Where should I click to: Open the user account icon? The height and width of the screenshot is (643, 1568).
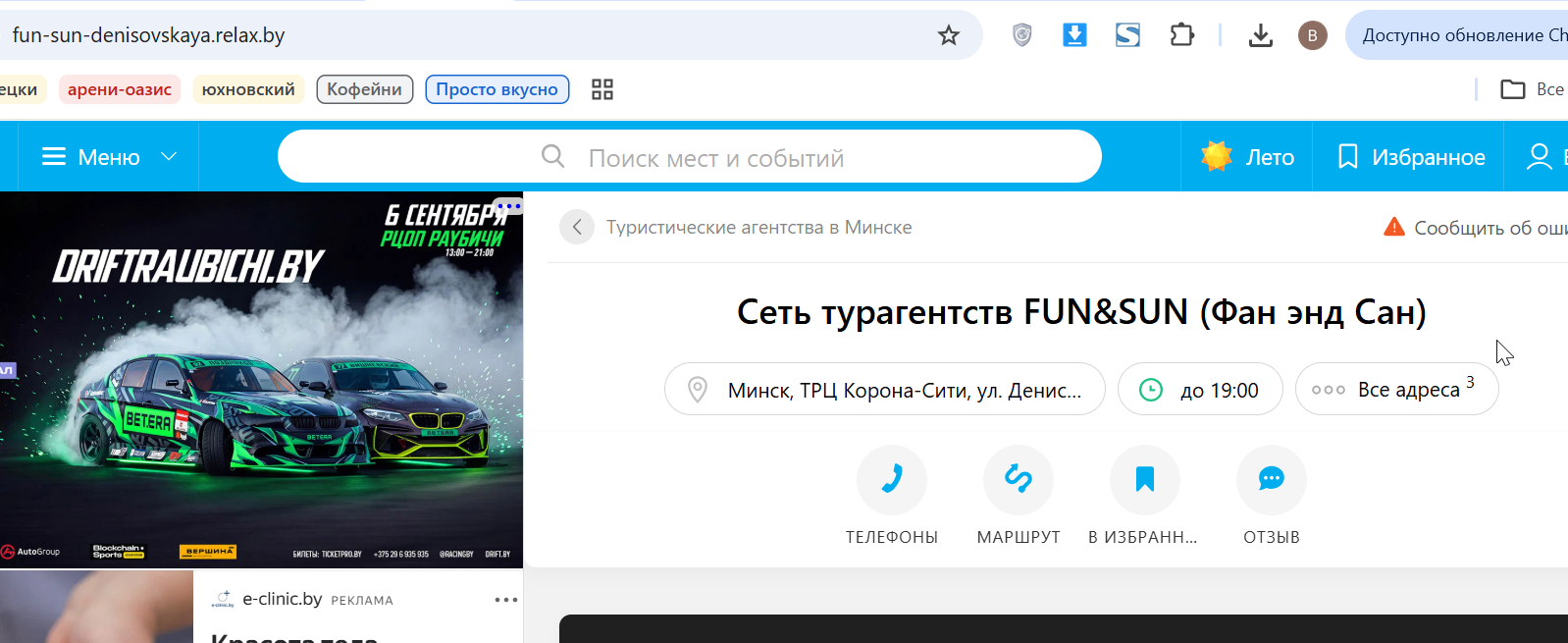pyautogui.click(x=1539, y=157)
